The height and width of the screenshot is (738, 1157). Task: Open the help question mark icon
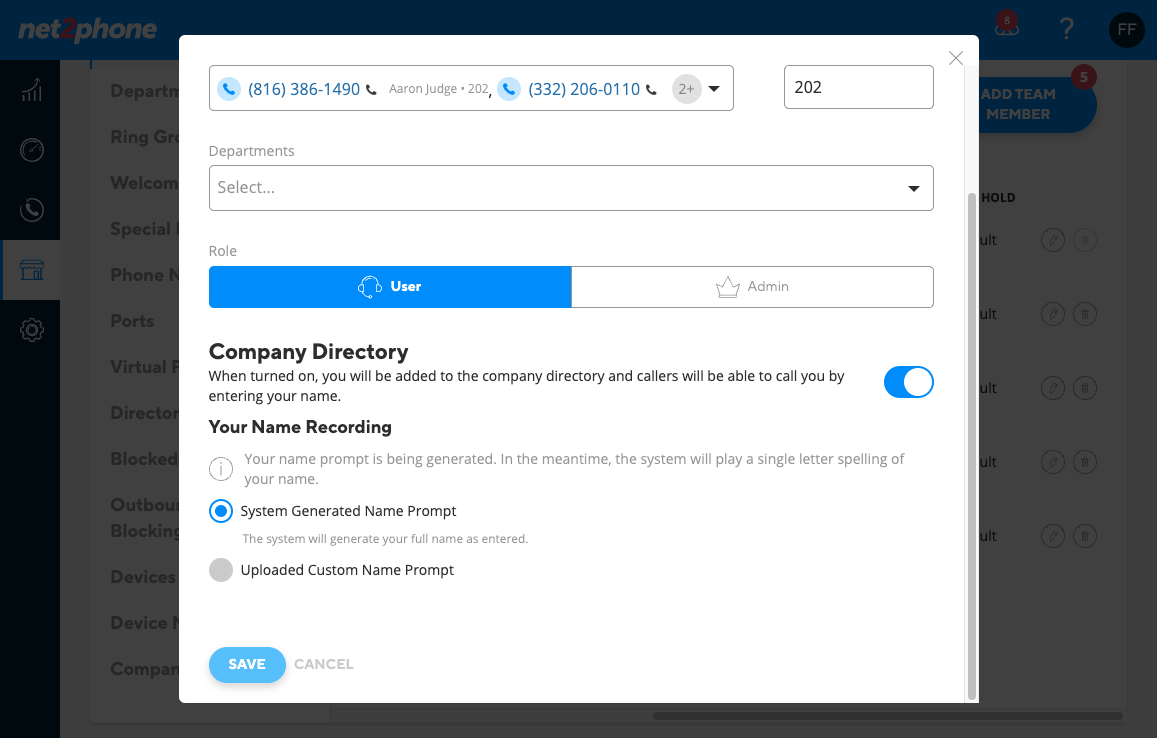click(x=1066, y=29)
